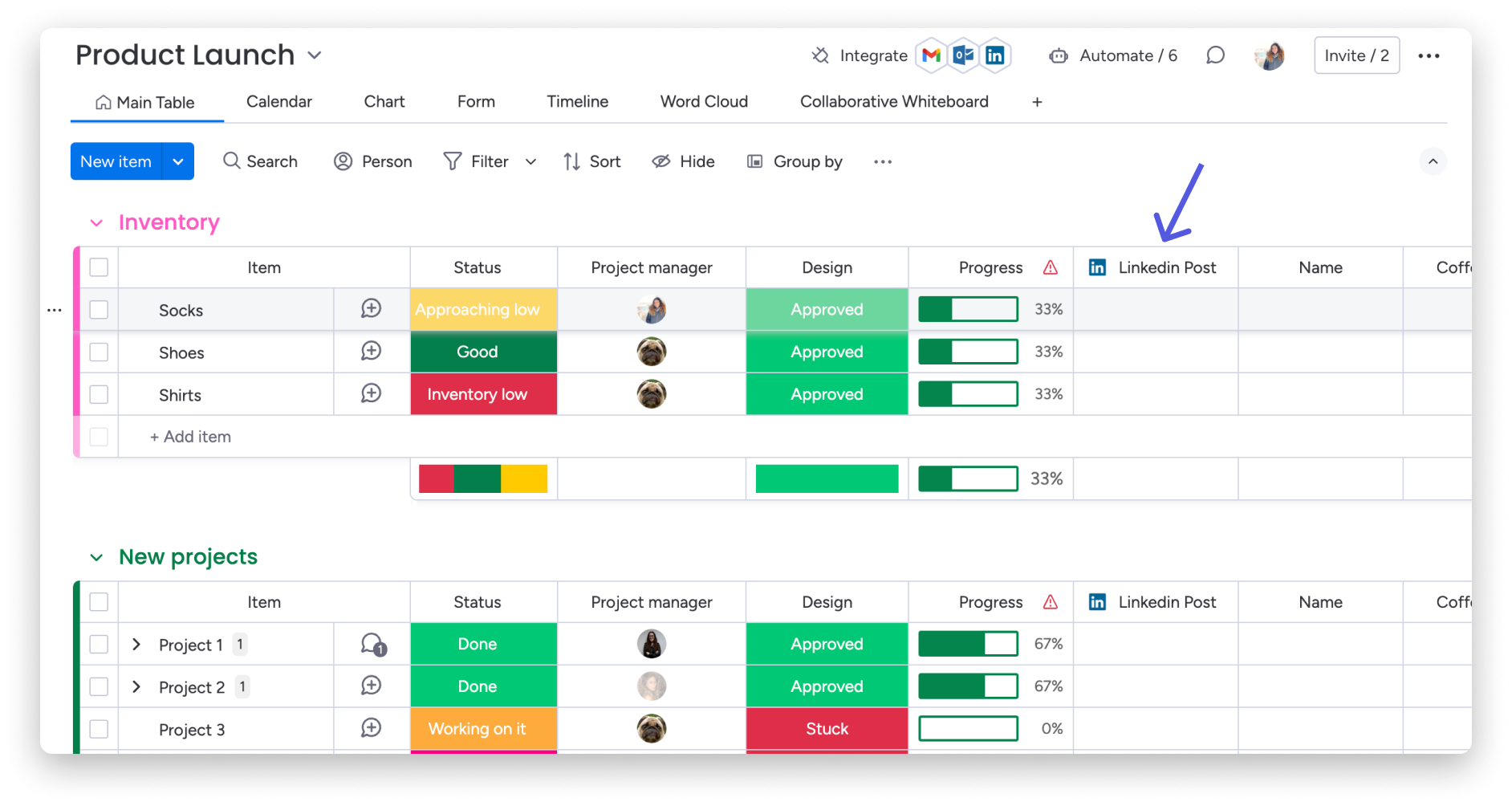The height and width of the screenshot is (806, 1512).
Task: Open the Outlook integration icon
Action: coord(963,55)
